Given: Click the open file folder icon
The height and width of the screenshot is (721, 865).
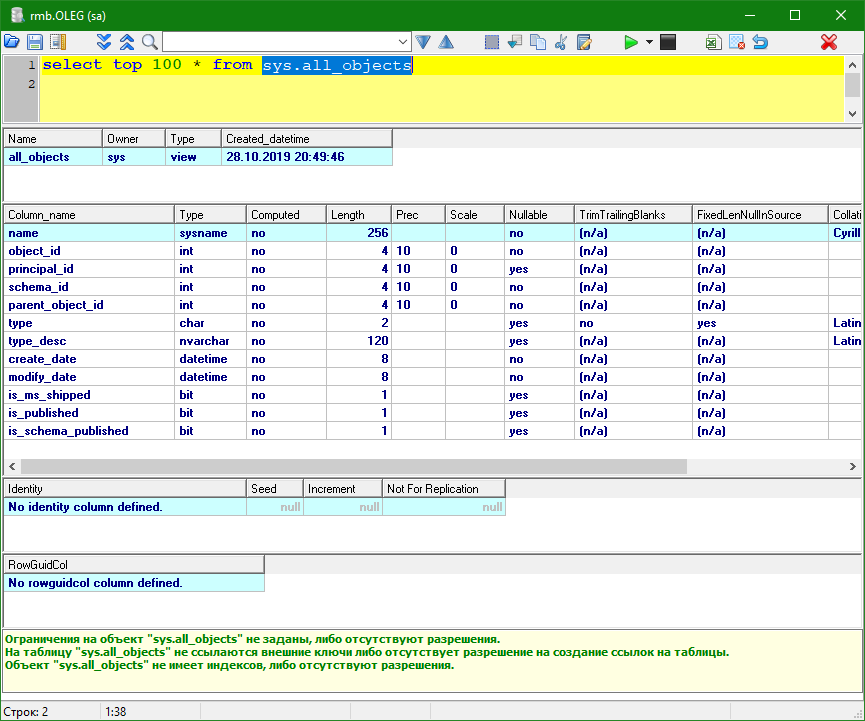Looking at the screenshot, I should click(12, 42).
